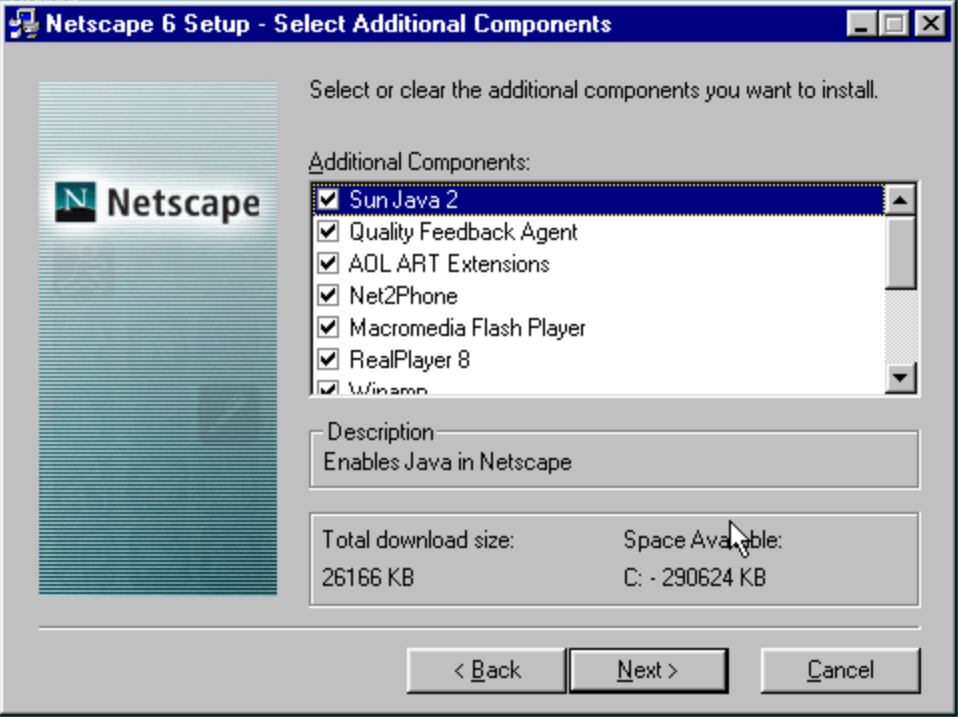
Task: Click the C: - 290624 KB space value
Action: click(x=695, y=577)
